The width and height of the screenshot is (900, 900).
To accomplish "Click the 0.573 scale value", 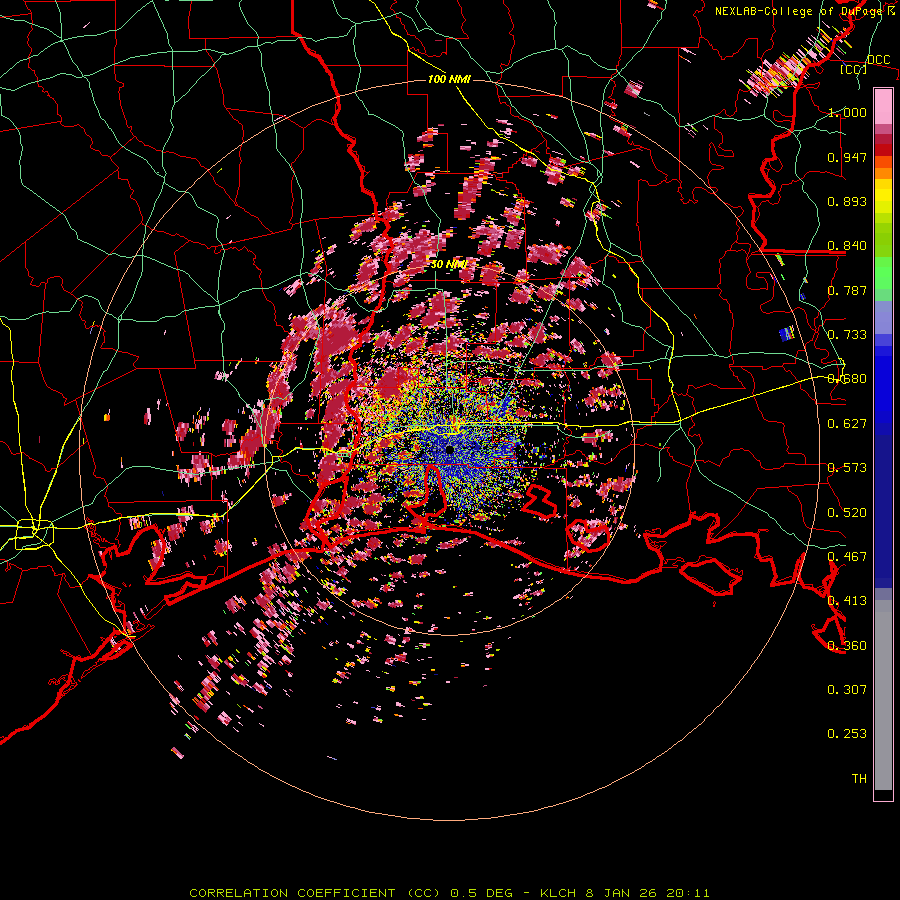I will 847,468.
